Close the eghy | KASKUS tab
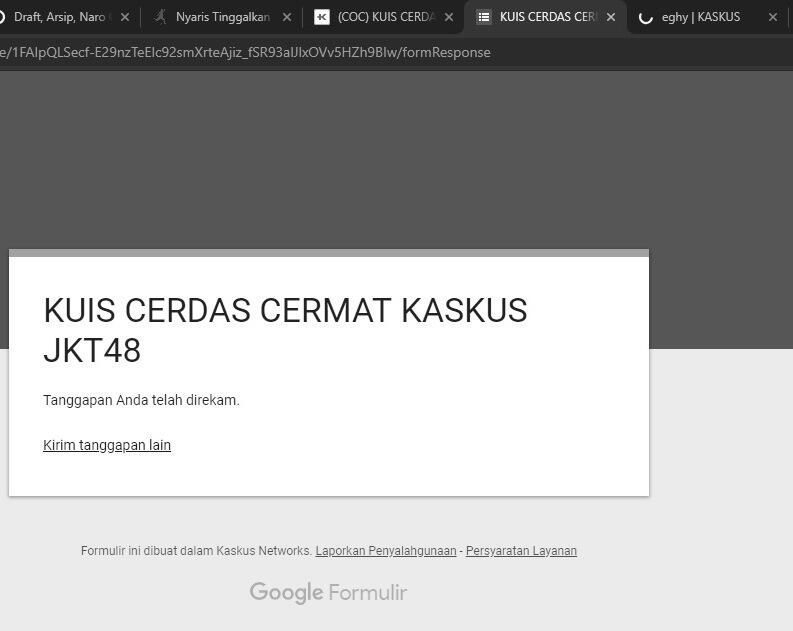Image resolution: width=793 pixels, height=631 pixels. click(773, 17)
